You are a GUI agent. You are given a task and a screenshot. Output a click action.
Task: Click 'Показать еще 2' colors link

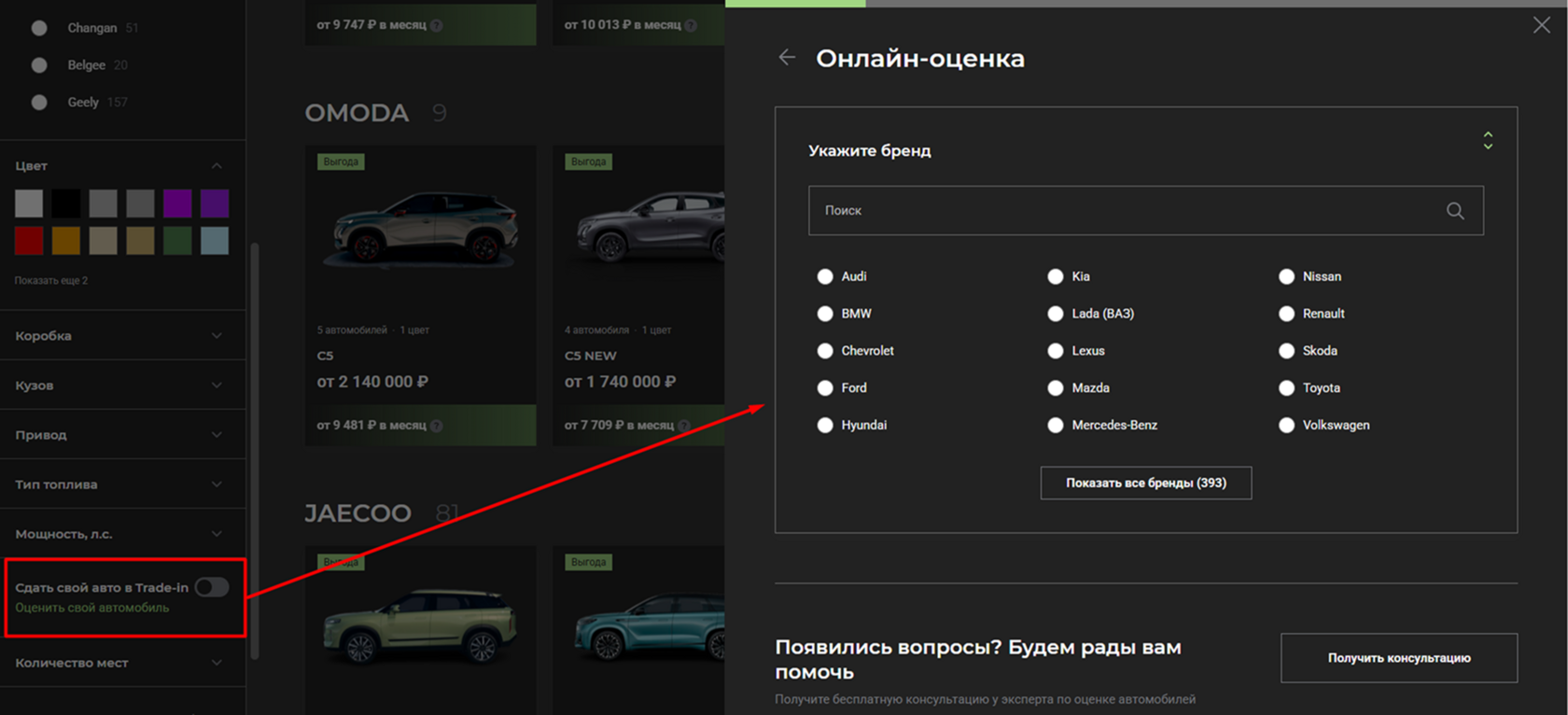click(x=51, y=280)
